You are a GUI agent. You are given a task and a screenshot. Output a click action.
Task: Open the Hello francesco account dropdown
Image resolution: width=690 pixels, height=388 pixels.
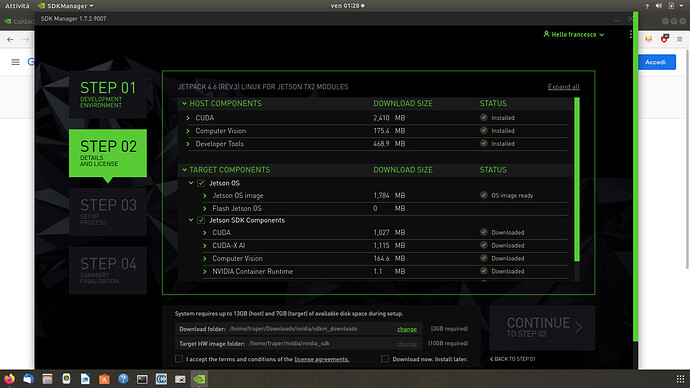pyautogui.click(x=574, y=34)
